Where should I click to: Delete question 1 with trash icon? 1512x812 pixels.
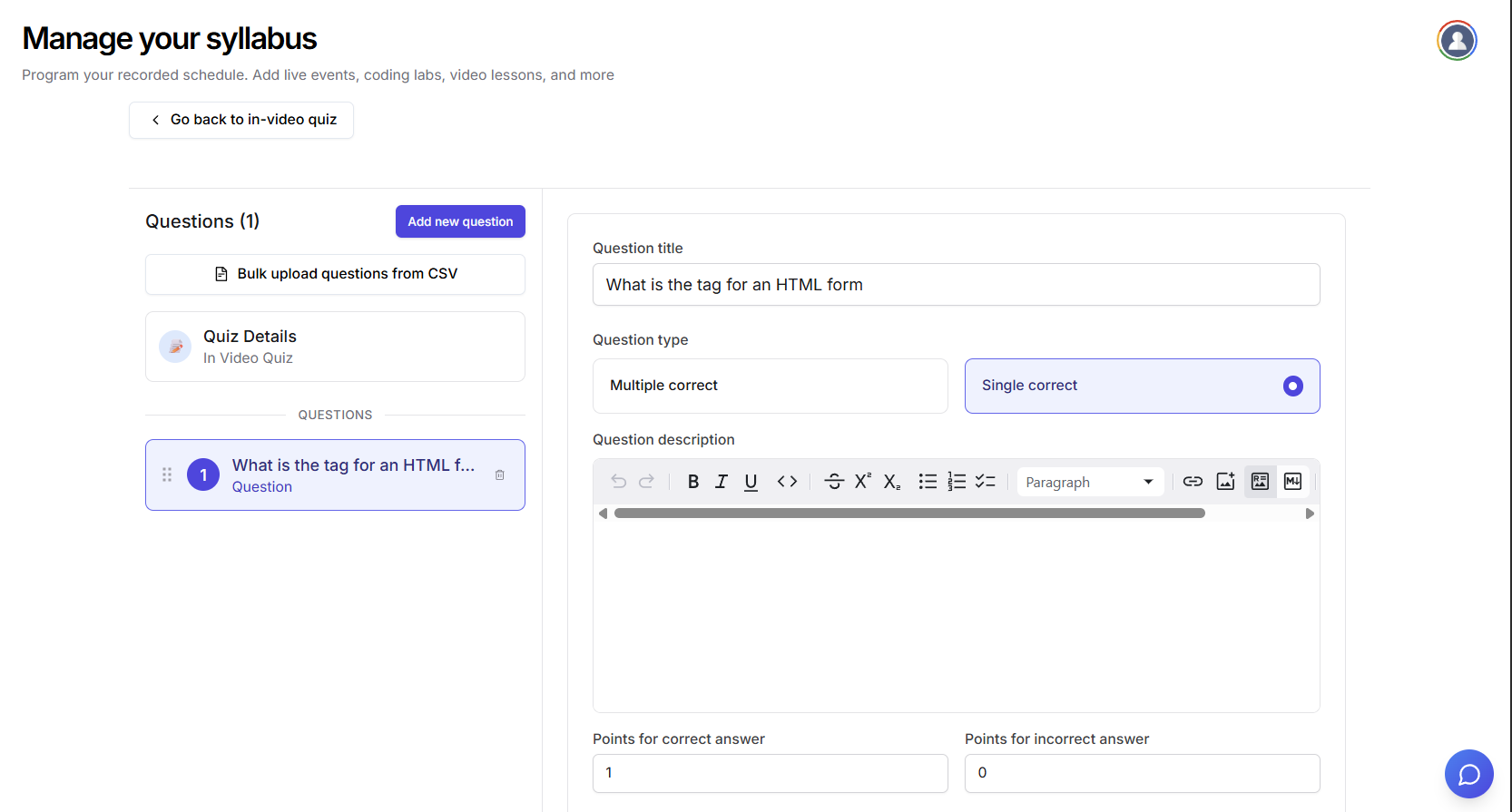(500, 475)
